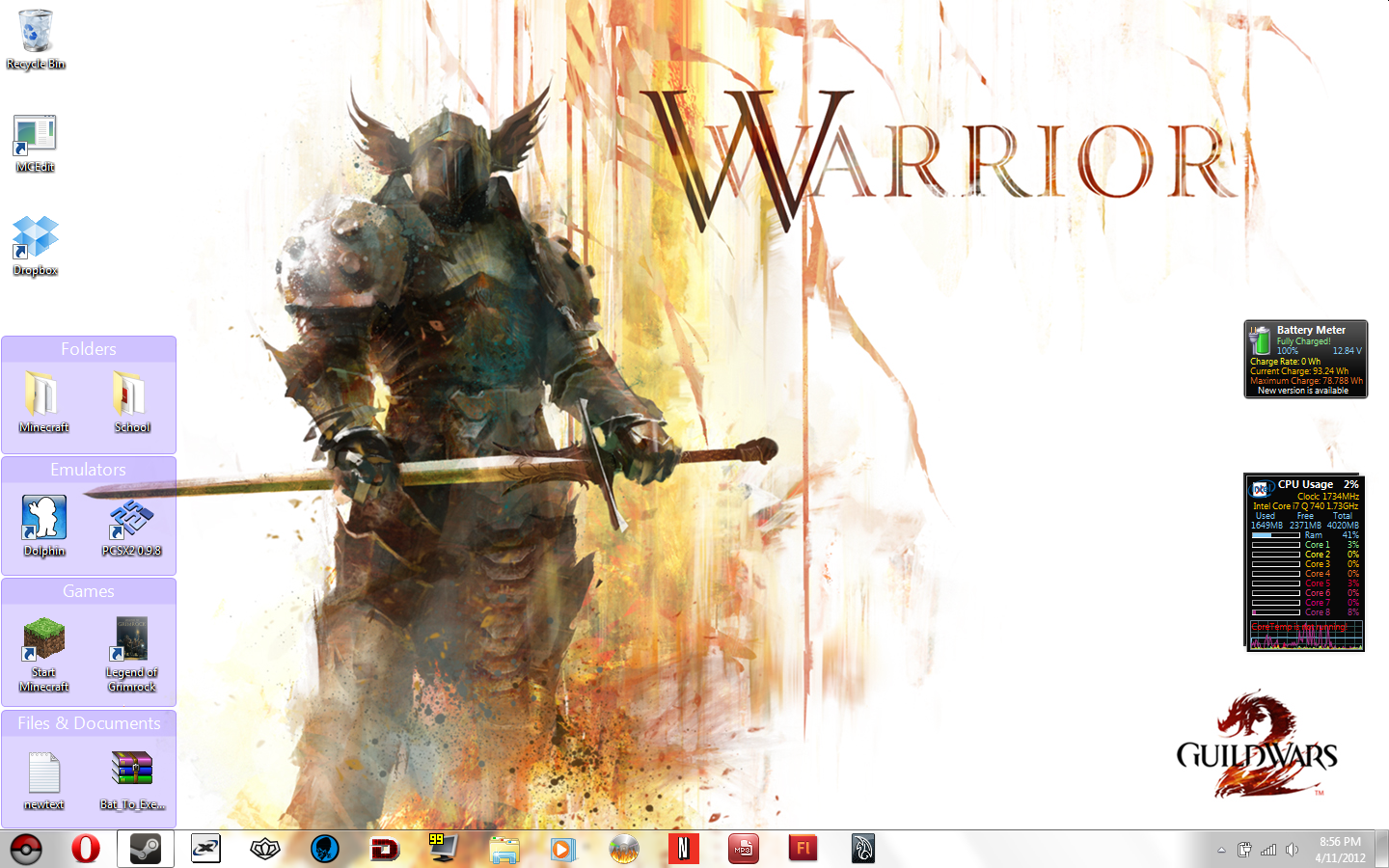Screen dimensions: 1389x868
Task: Click the Battery Meter gadget
Action: pyautogui.click(x=1305, y=359)
